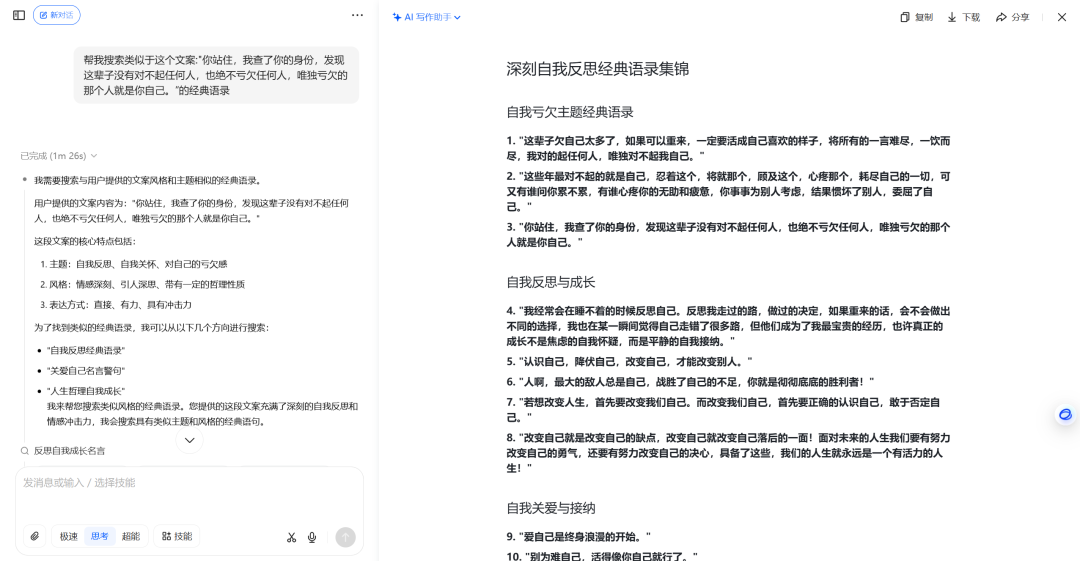Click the bullet "人生哲理自我成长"
This screenshot has height=561, width=1080.
click(x=86, y=391)
